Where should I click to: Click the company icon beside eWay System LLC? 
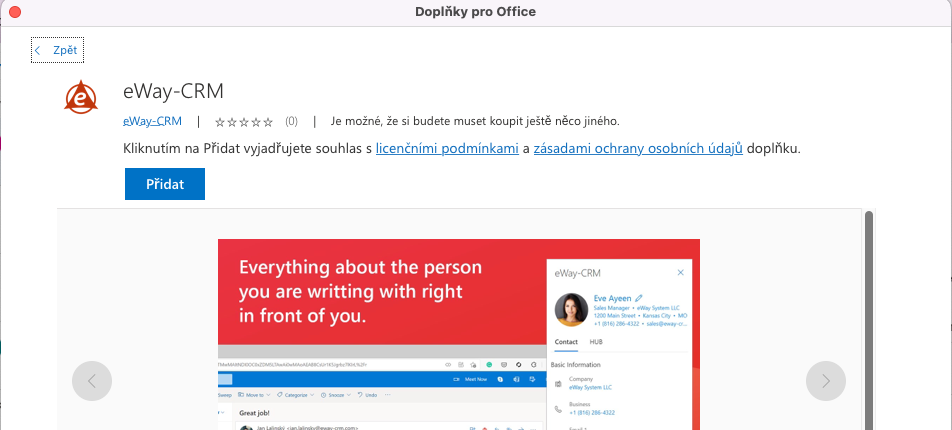coord(558,384)
